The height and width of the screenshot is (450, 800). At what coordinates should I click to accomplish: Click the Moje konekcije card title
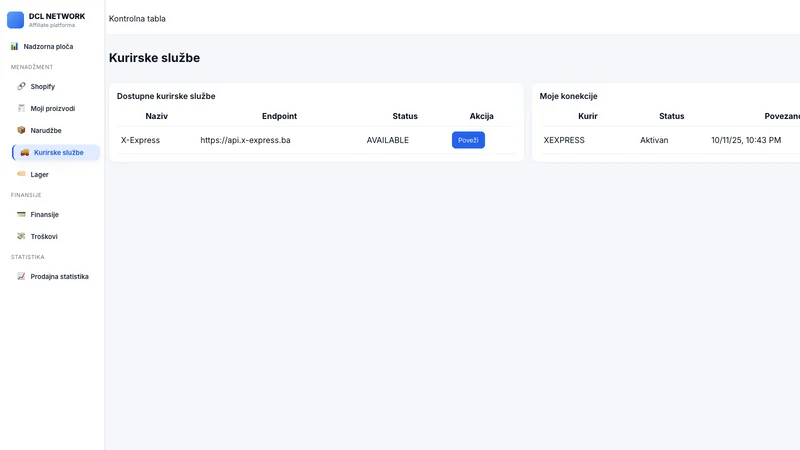pyautogui.click(x=568, y=96)
